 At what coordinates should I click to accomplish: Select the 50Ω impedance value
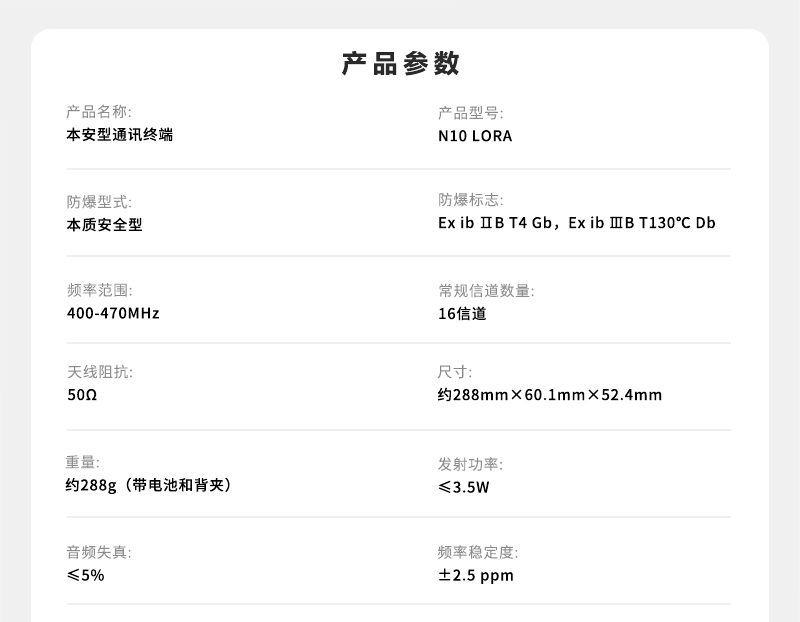[81, 395]
